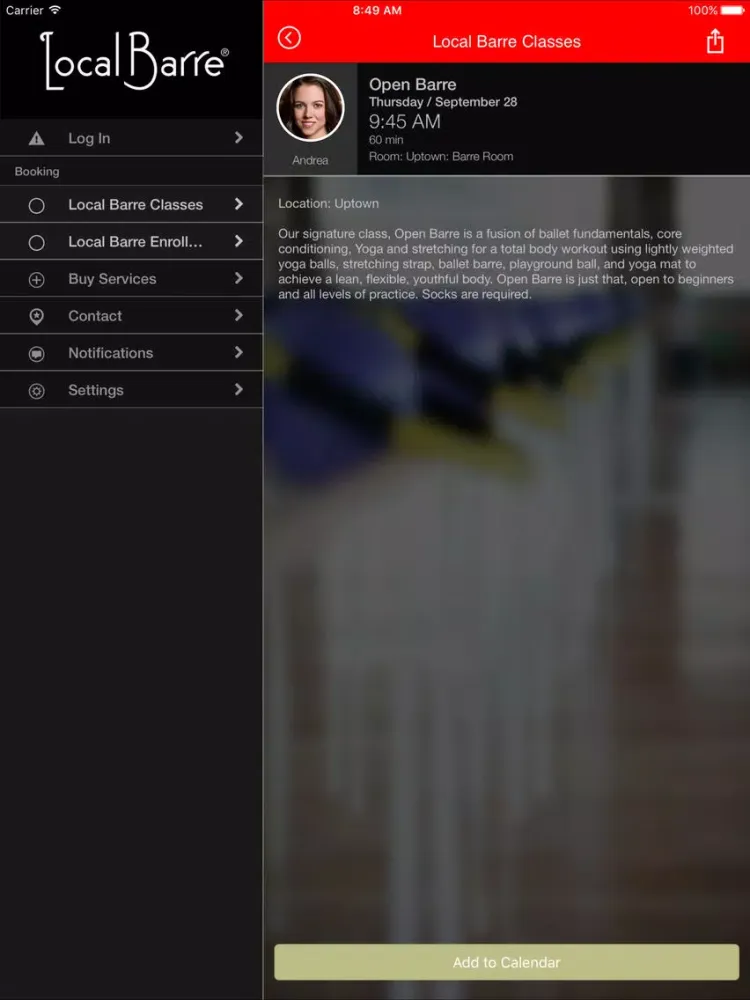This screenshot has height=1000, width=750.
Task: Expand the Notifications chevron
Action: (x=239, y=351)
